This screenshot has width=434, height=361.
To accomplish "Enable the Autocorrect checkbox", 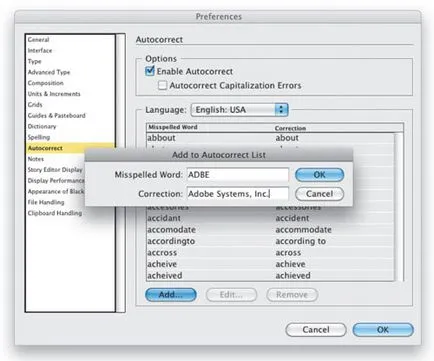I will pyautogui.click(x=150, y=71).
